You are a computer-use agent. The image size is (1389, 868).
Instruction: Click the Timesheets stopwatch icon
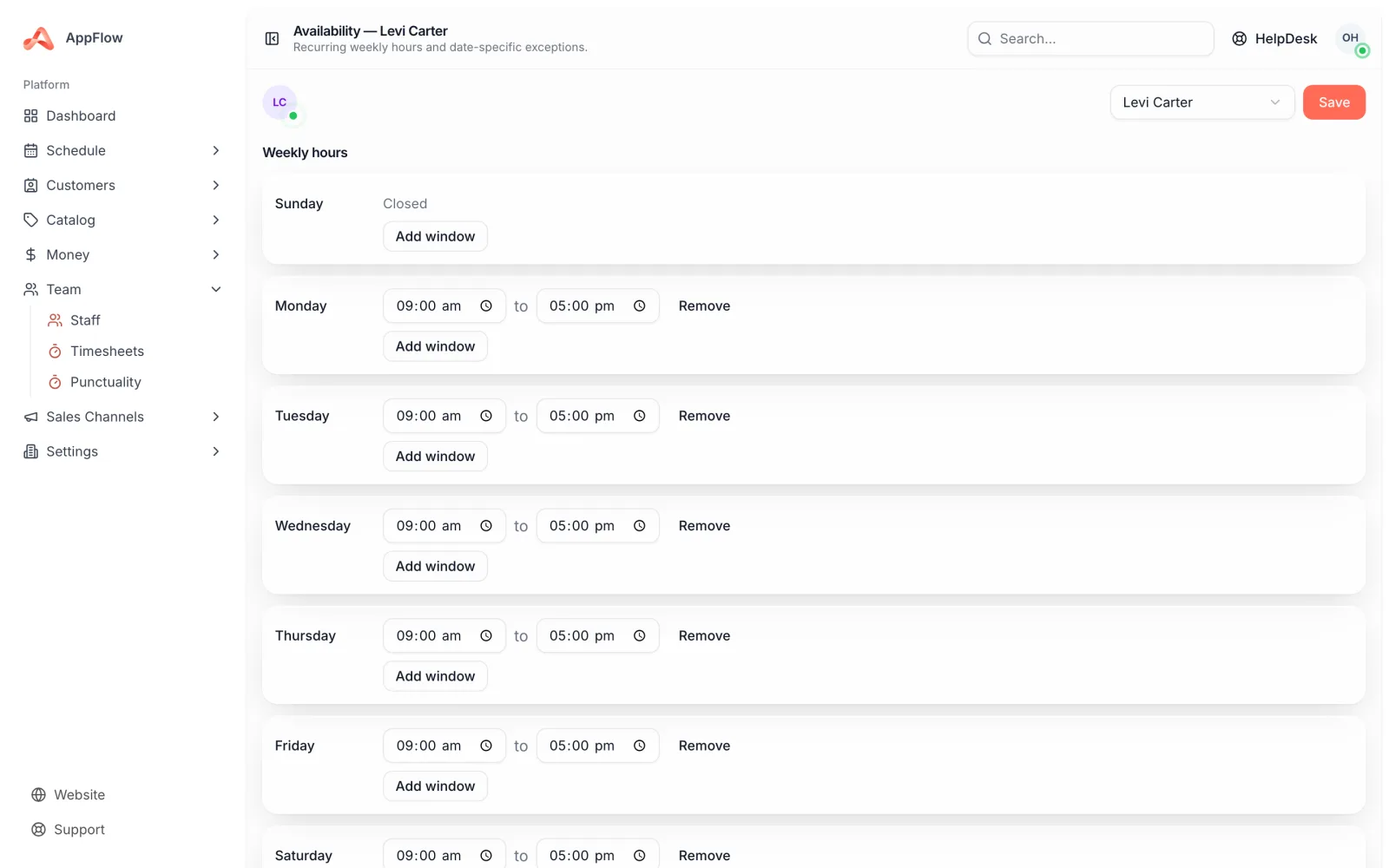[x=55, y=351]
